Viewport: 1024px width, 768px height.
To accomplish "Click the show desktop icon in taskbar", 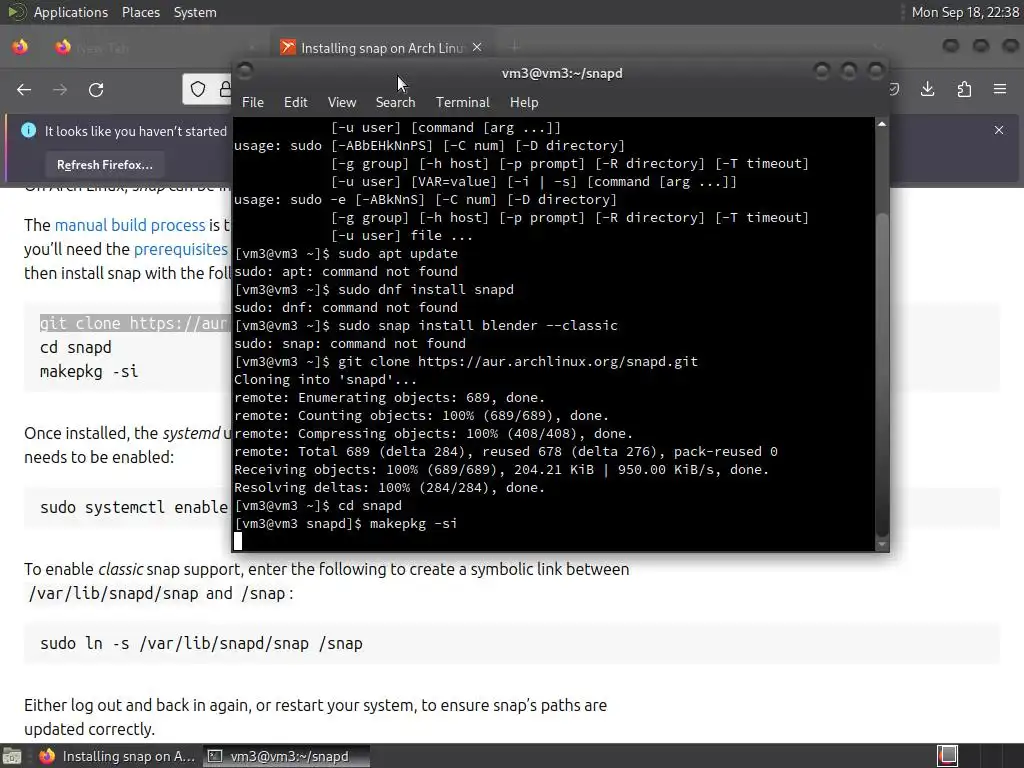I will 12,756.
